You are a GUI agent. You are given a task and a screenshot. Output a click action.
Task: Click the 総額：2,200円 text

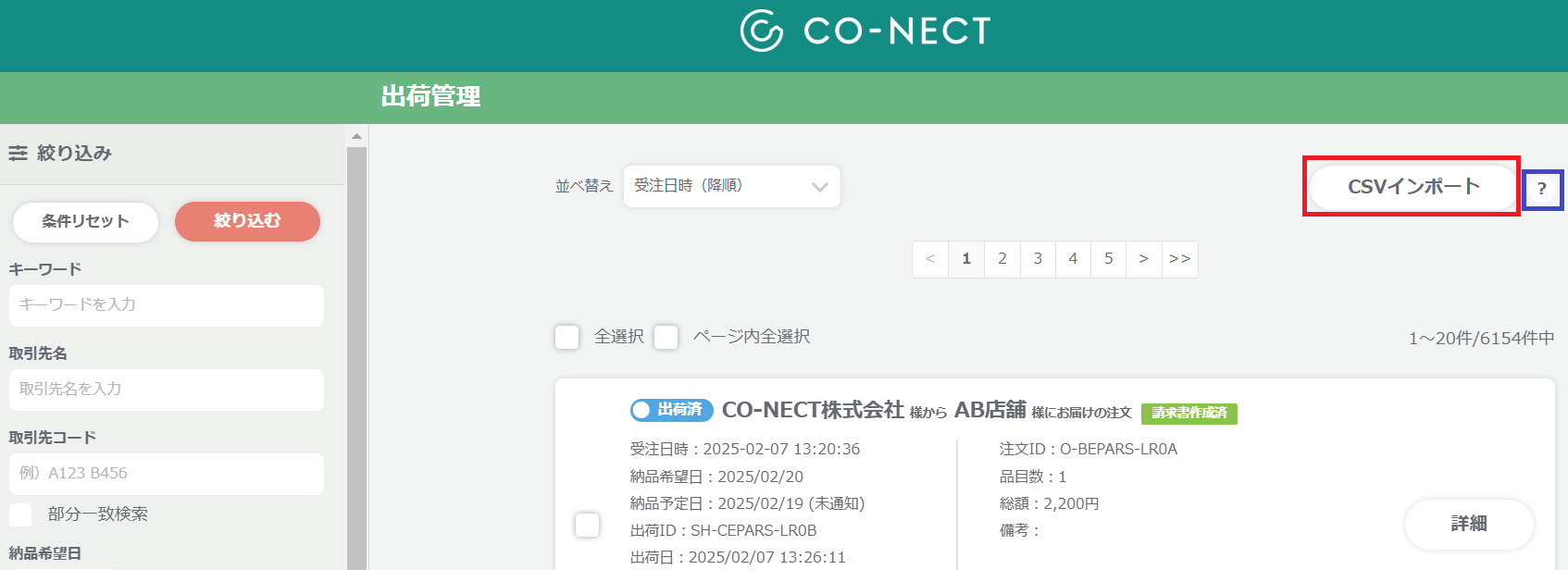1050,503
